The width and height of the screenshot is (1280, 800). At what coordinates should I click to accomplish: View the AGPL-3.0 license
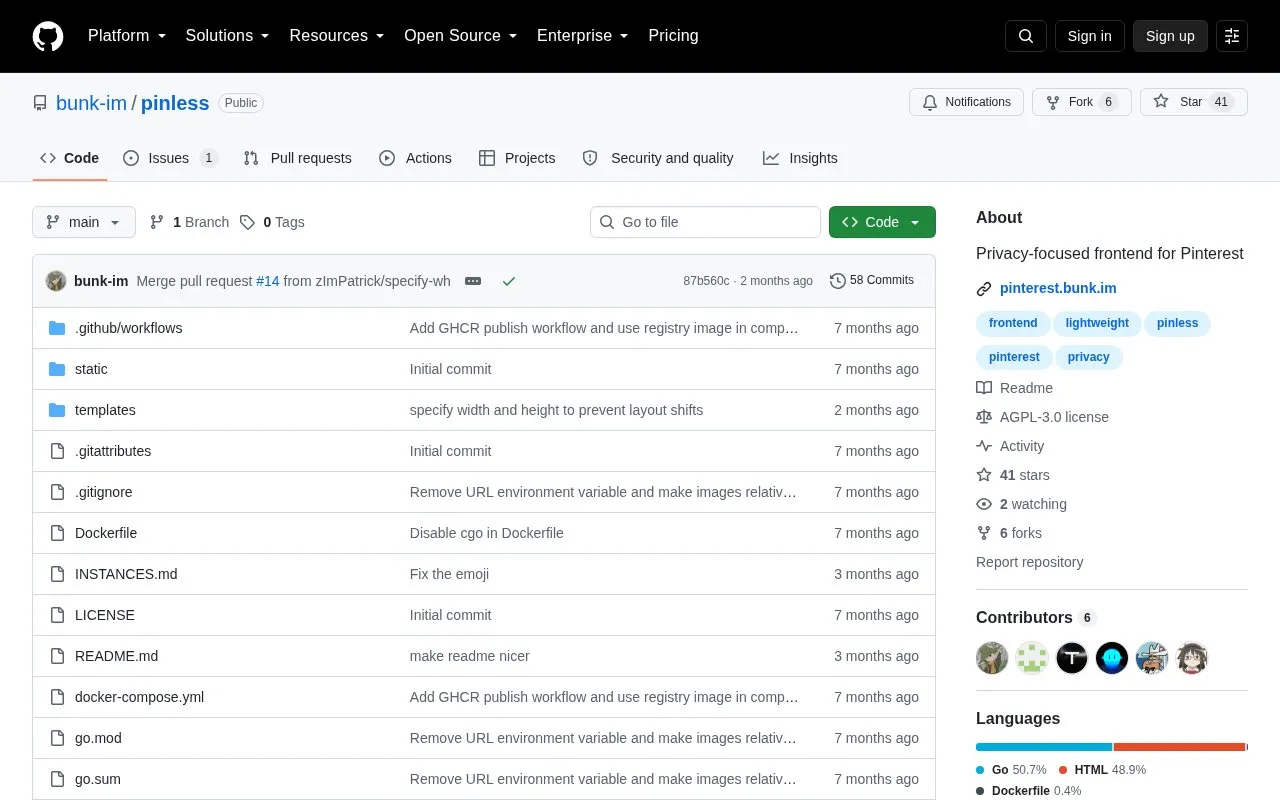[x=1043, y=417]
